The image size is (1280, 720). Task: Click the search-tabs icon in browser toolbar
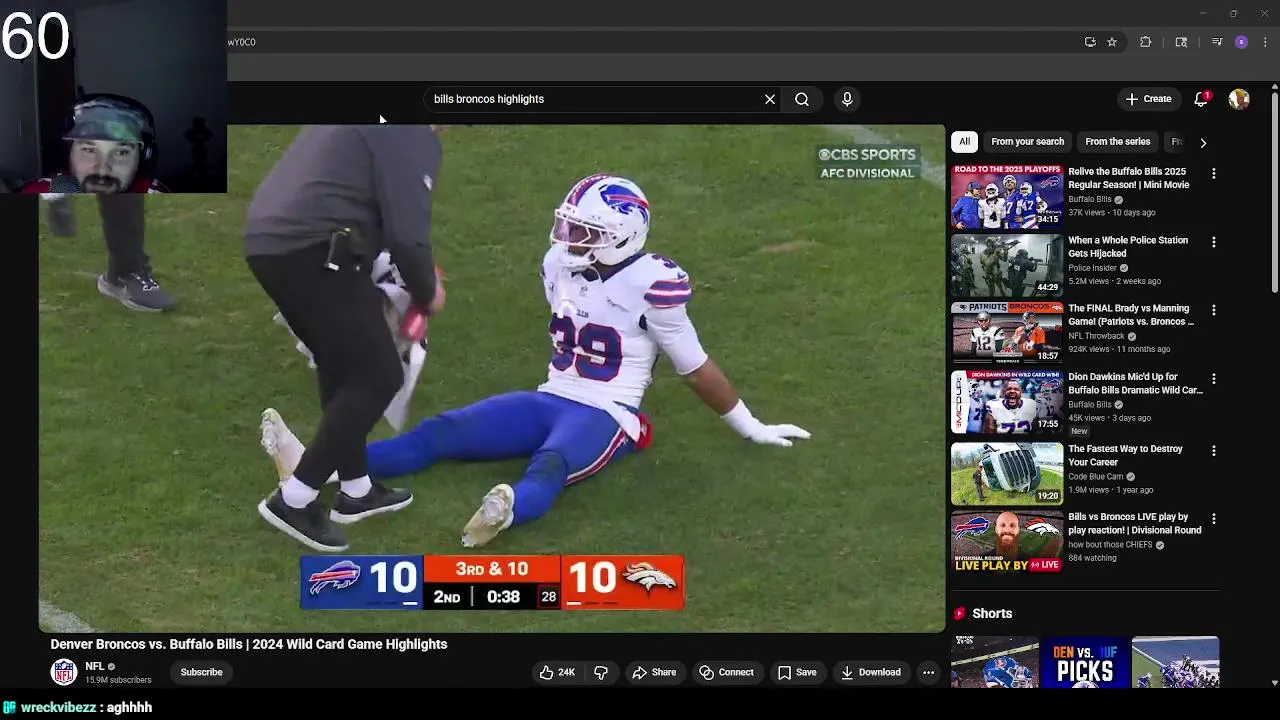pyautogui.click(x=1181, y=42)
